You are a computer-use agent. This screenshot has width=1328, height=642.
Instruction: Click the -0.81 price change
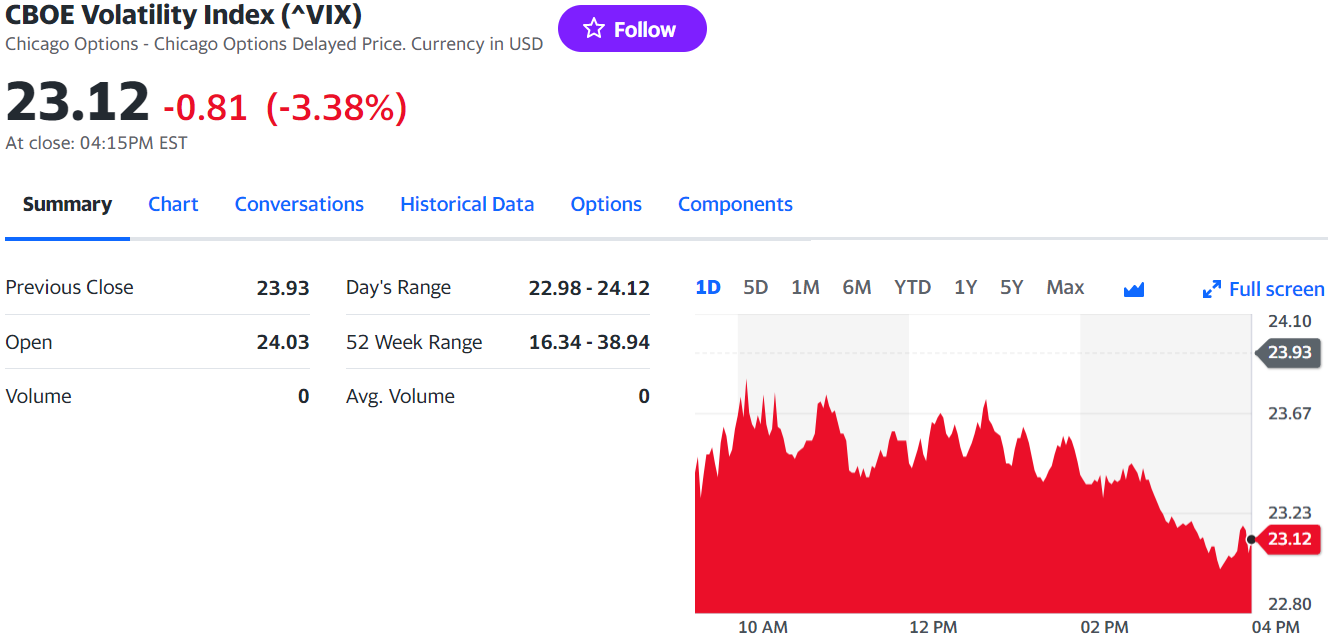(x=205, y=107)
